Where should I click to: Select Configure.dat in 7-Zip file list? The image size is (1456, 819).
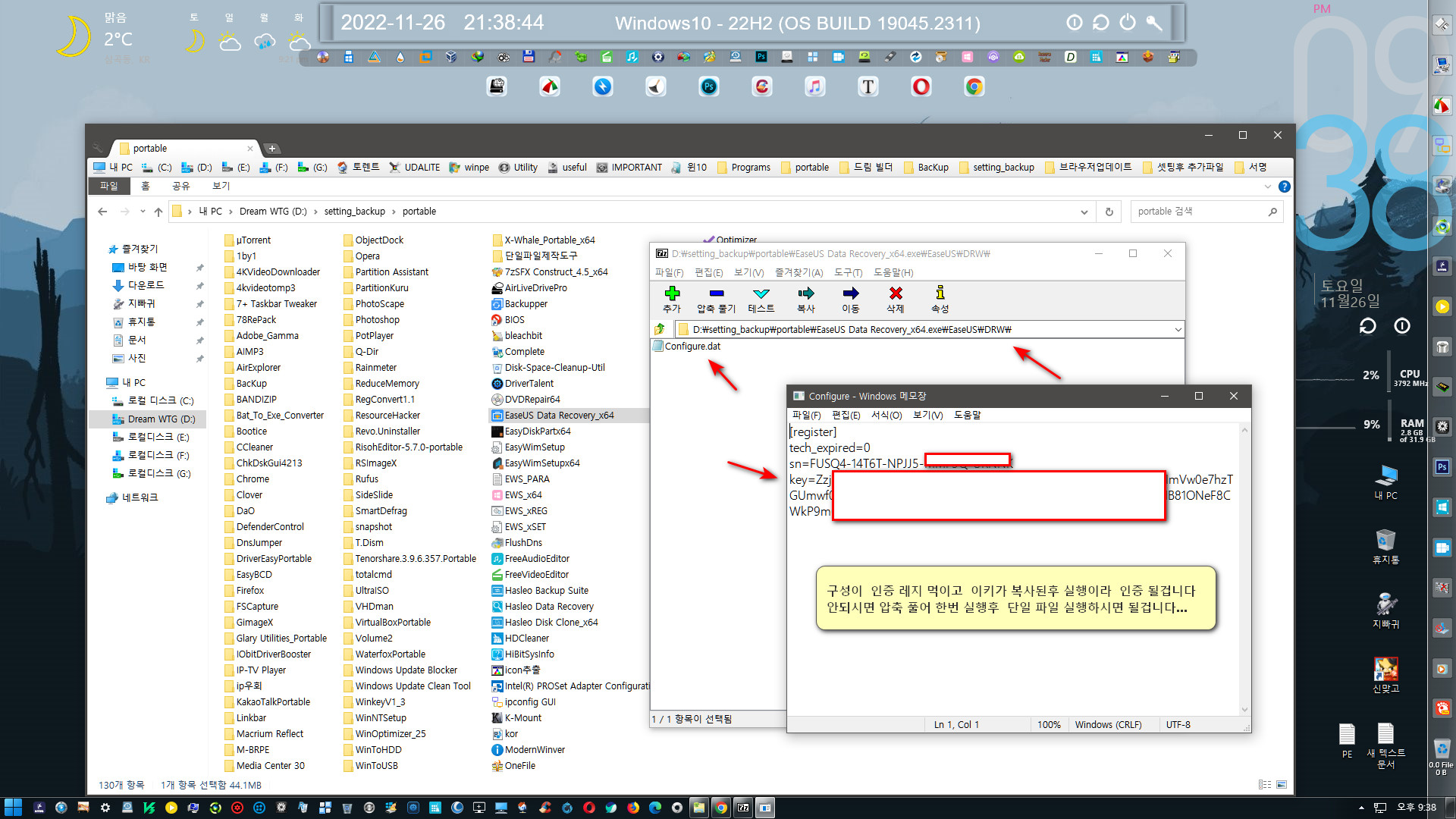point(686,347)
